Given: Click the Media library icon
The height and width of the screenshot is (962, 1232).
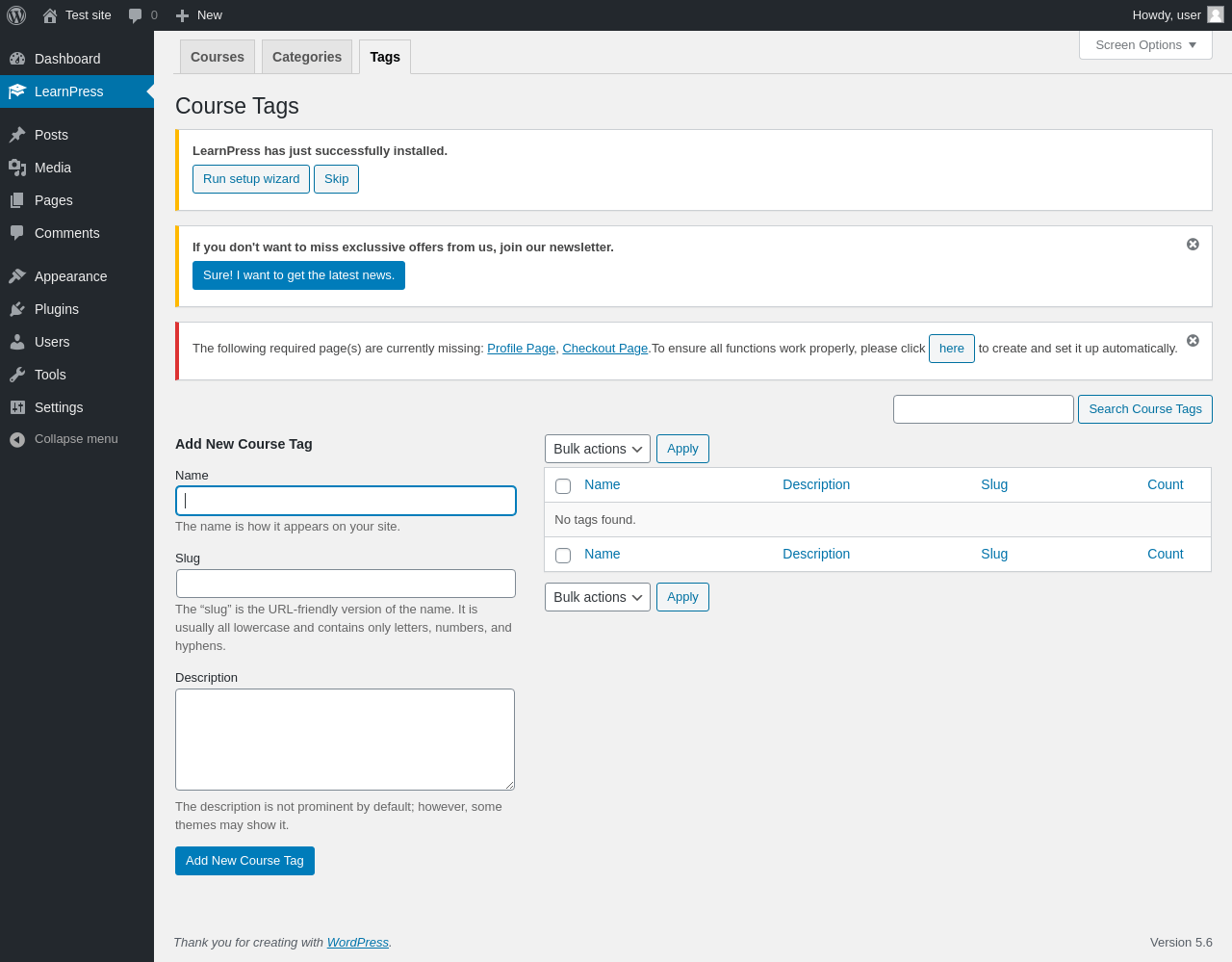Looking at the screenshot, I should tap(17, 168).
